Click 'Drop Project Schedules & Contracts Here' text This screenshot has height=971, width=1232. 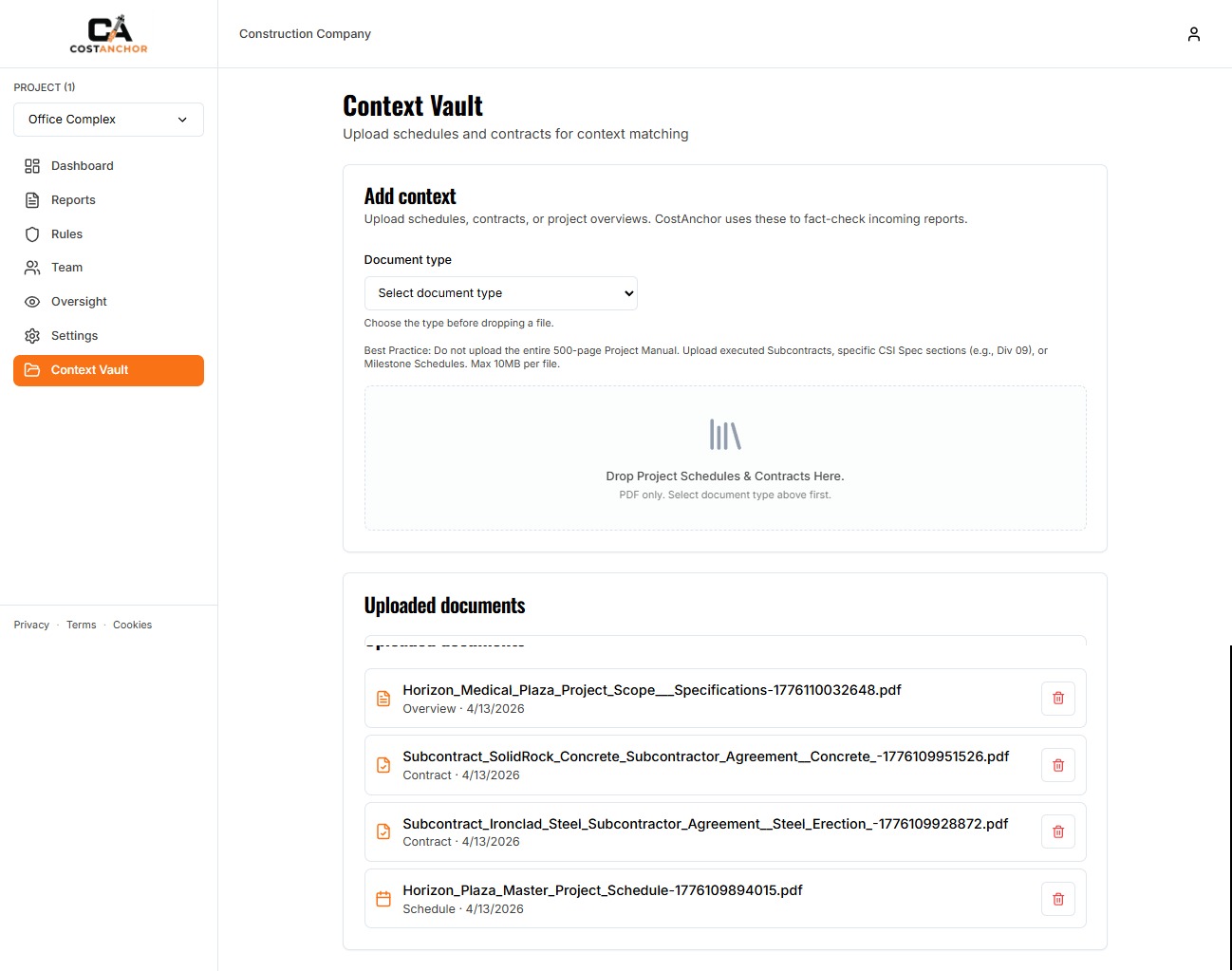pyautogui.click(x=725, y=476)
